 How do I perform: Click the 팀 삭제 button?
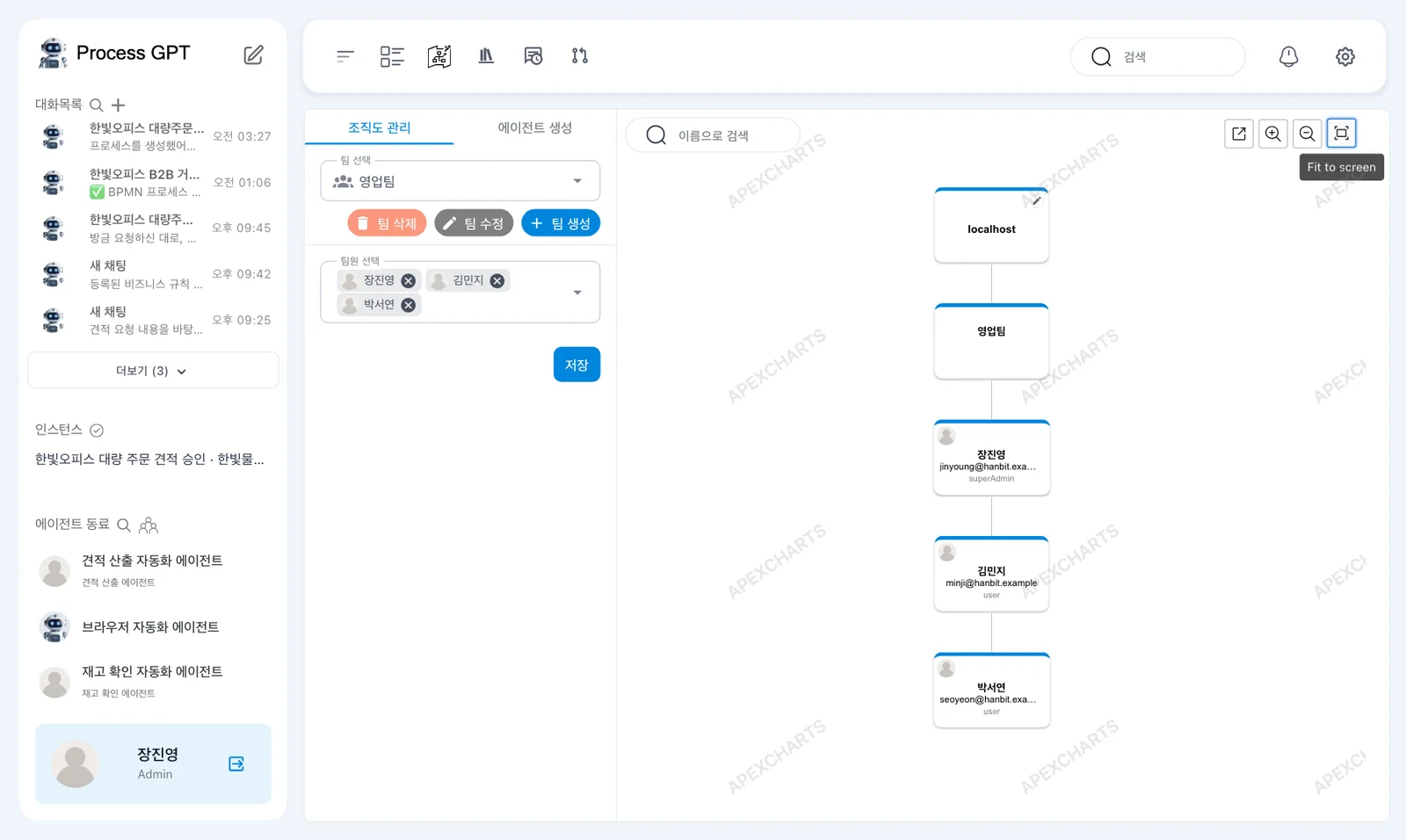point(387,223)
